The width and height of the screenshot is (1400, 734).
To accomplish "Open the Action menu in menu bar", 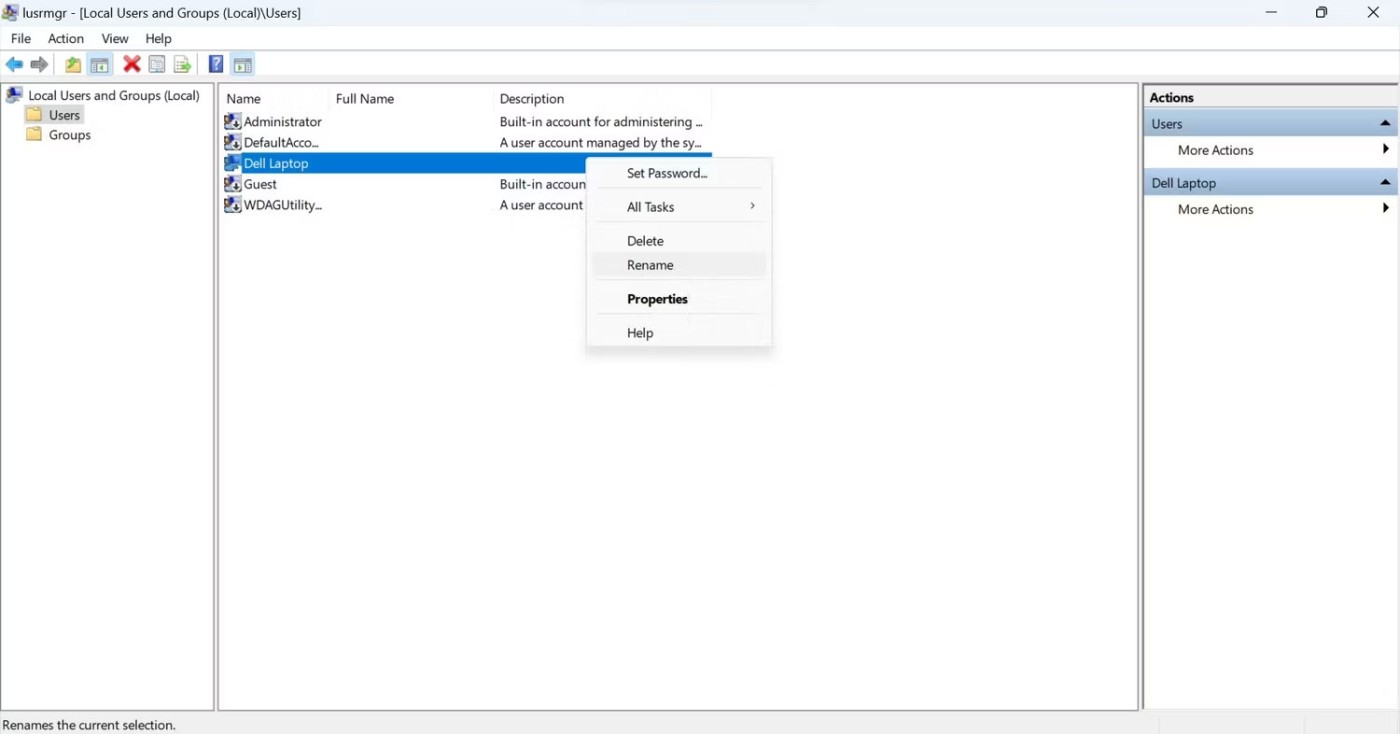I will 66,38.
